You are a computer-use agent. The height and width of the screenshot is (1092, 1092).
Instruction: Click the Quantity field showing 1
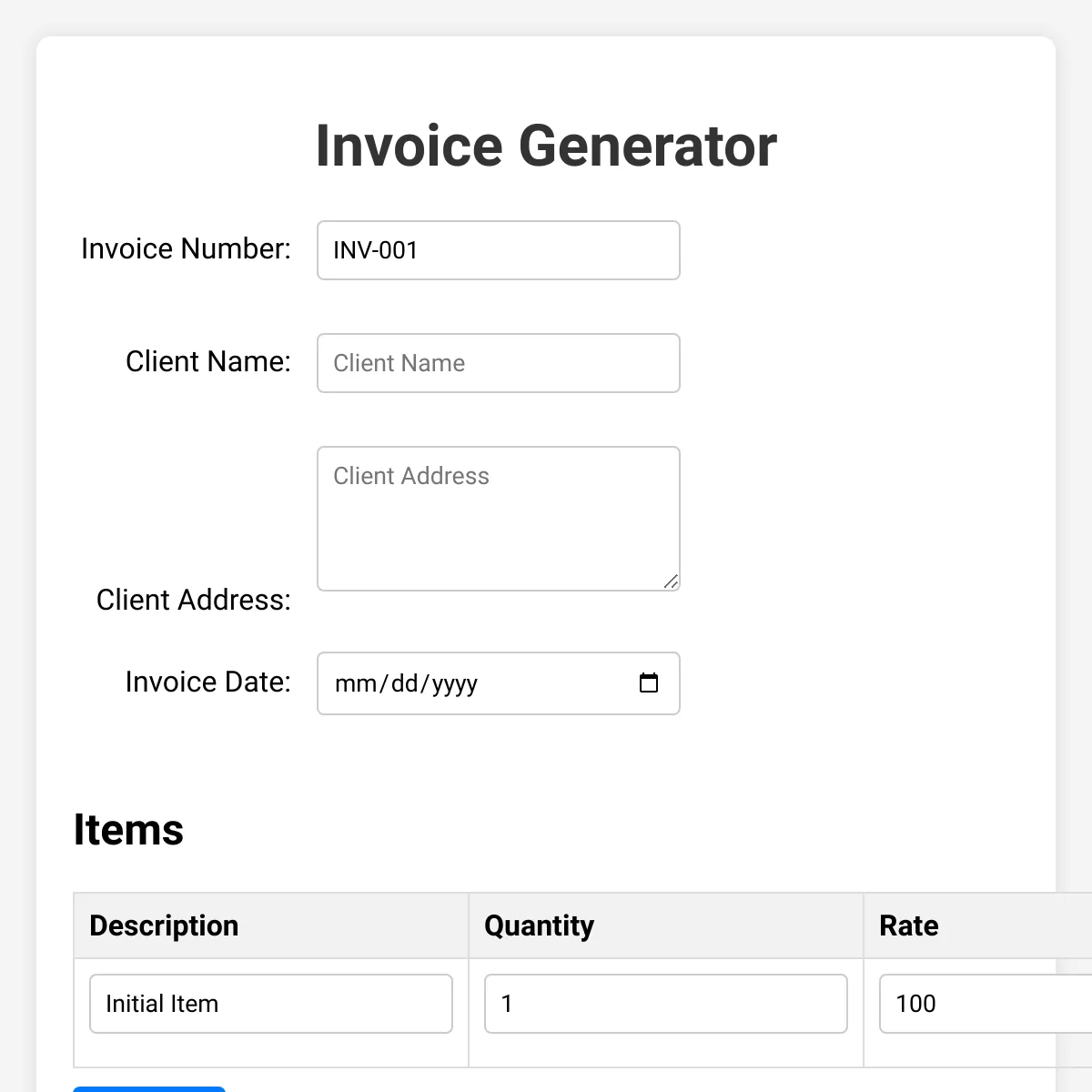[x=666, y=1004]
